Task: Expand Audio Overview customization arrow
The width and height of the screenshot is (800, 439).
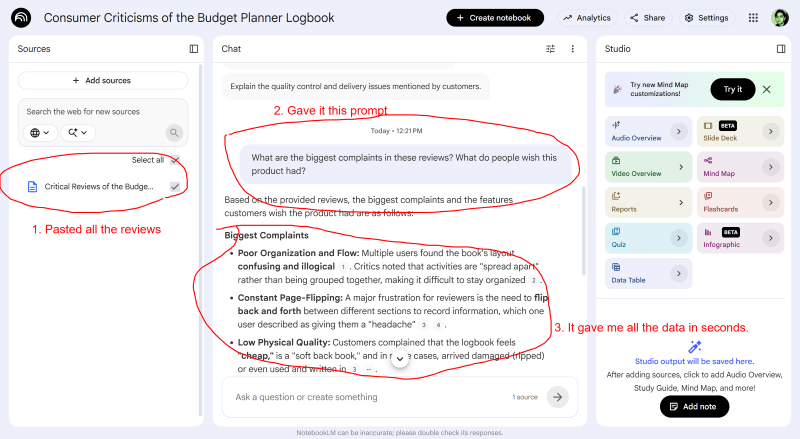Action: coord(679,132)
